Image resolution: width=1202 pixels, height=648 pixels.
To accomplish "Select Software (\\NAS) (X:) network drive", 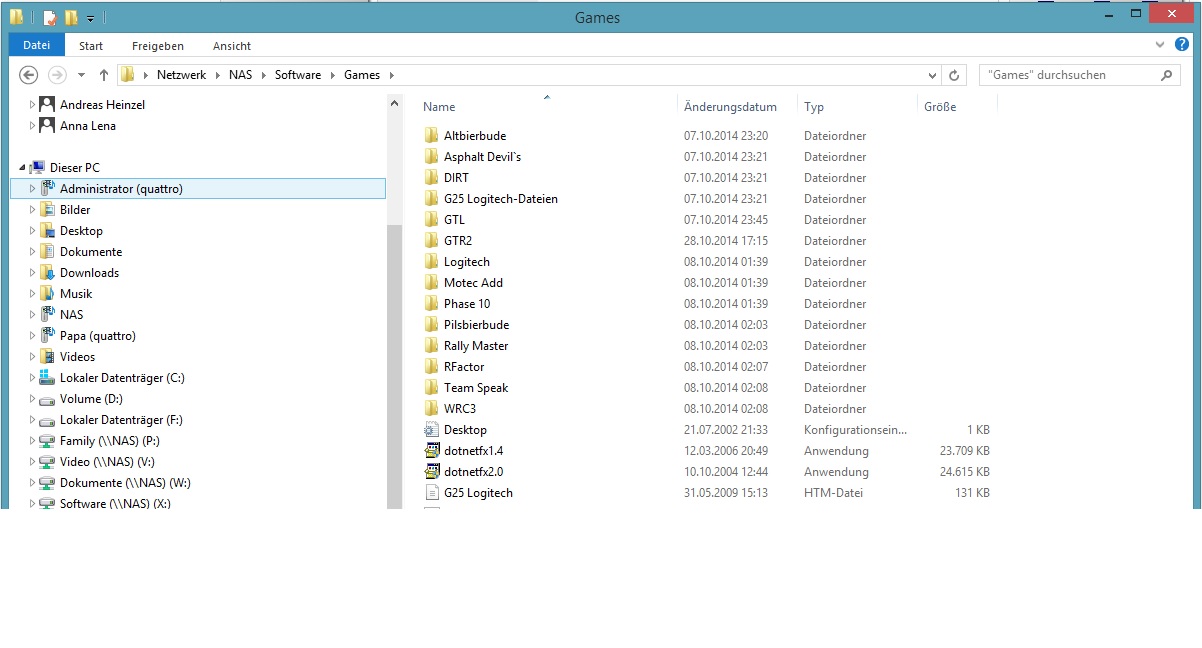I will 115,504.
